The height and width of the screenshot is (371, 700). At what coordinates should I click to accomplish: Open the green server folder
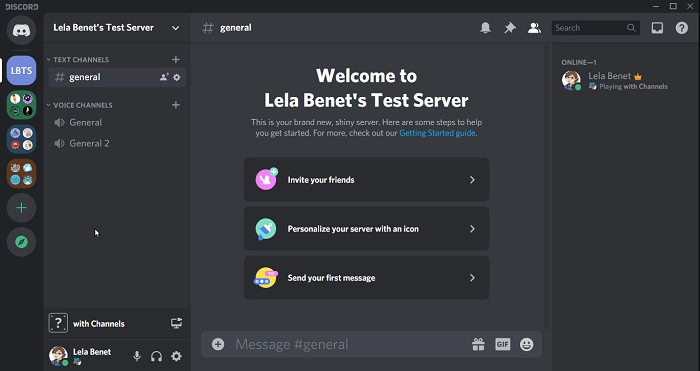click(x=21, y=105)
